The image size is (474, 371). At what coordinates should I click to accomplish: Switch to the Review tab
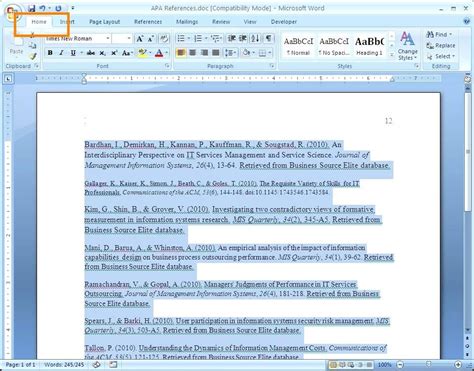pos(221,22)
